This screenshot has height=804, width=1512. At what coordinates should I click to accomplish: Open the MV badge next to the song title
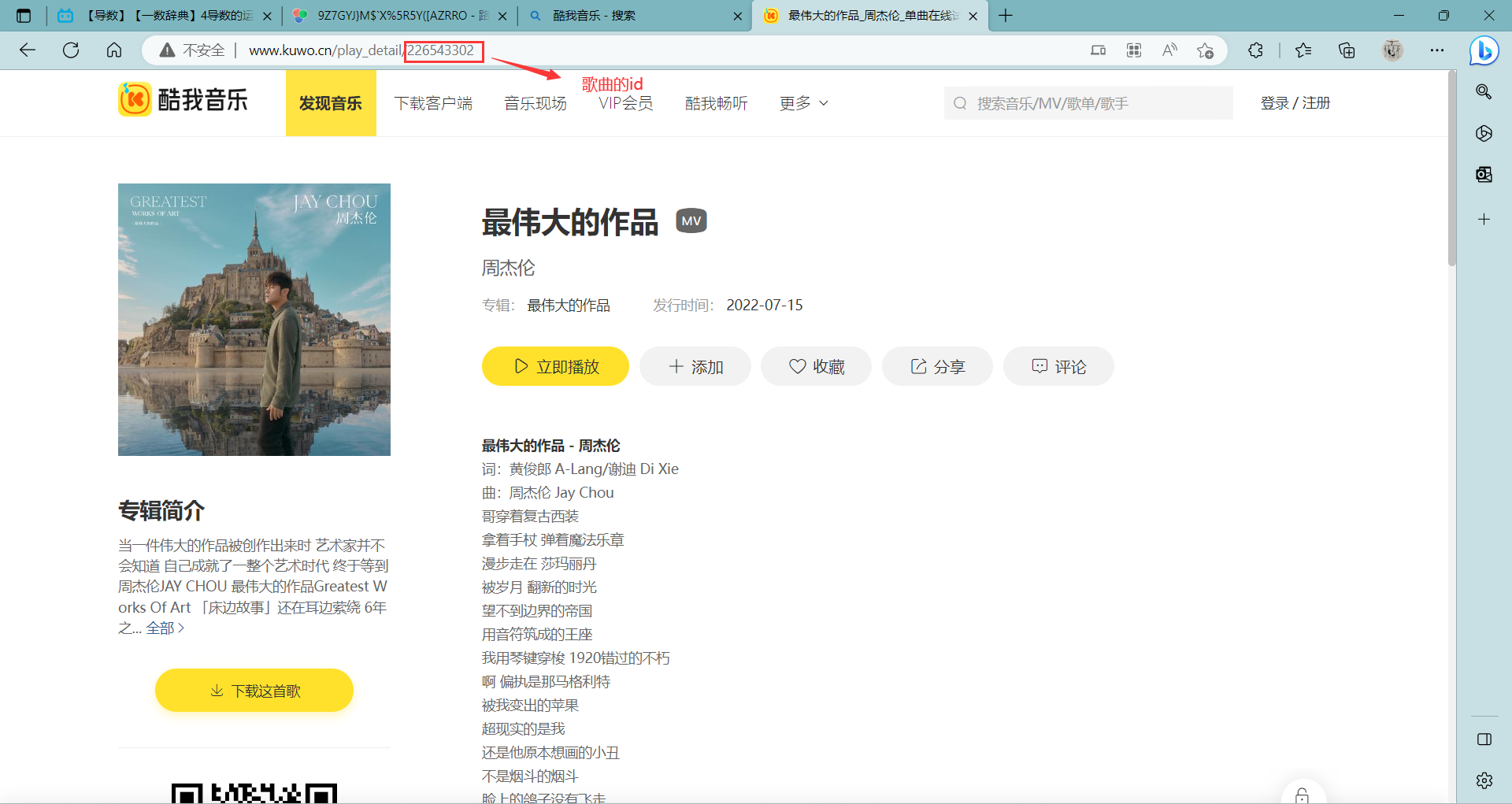[x=691, y=220]
